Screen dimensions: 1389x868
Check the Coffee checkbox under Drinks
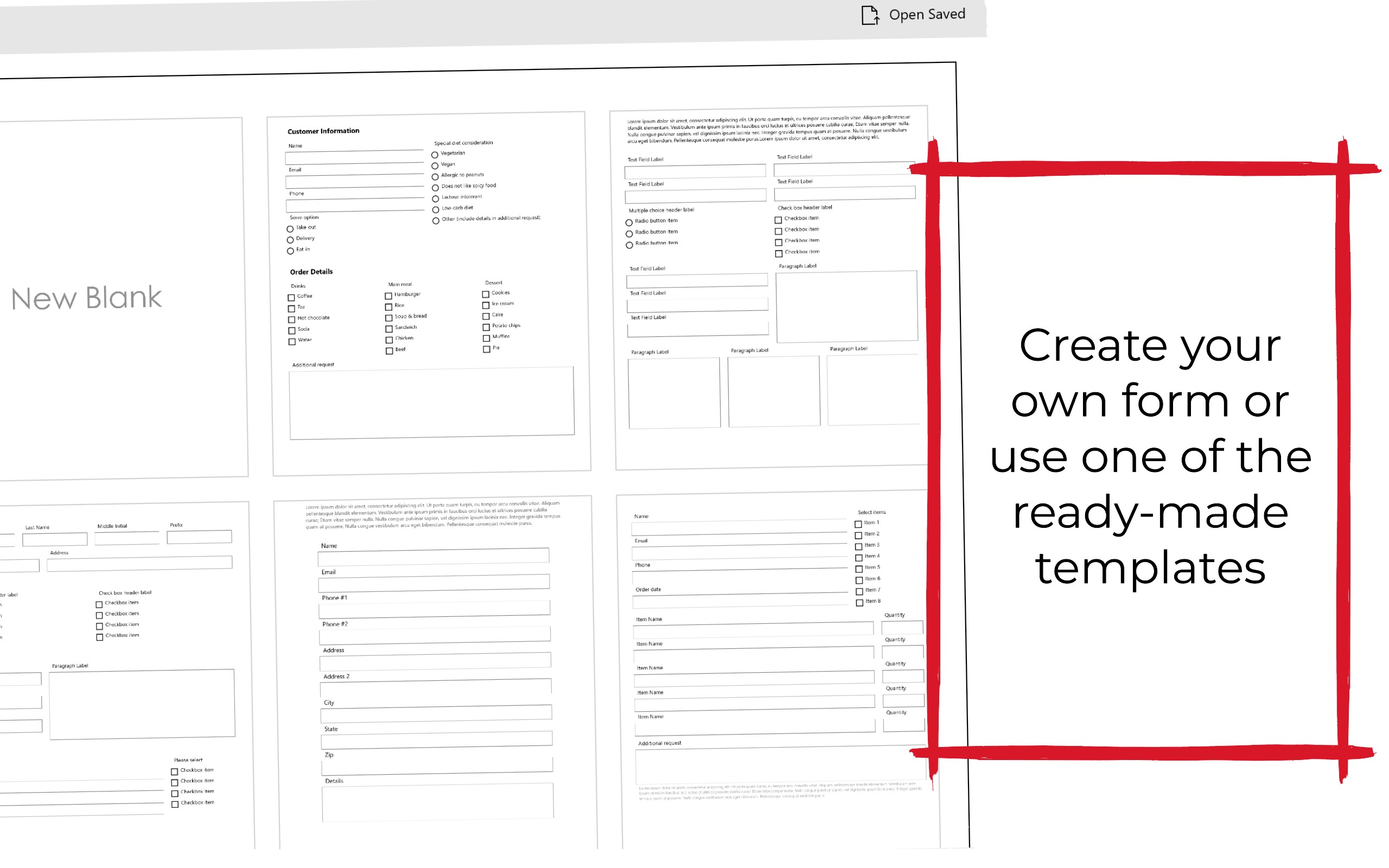291,297
